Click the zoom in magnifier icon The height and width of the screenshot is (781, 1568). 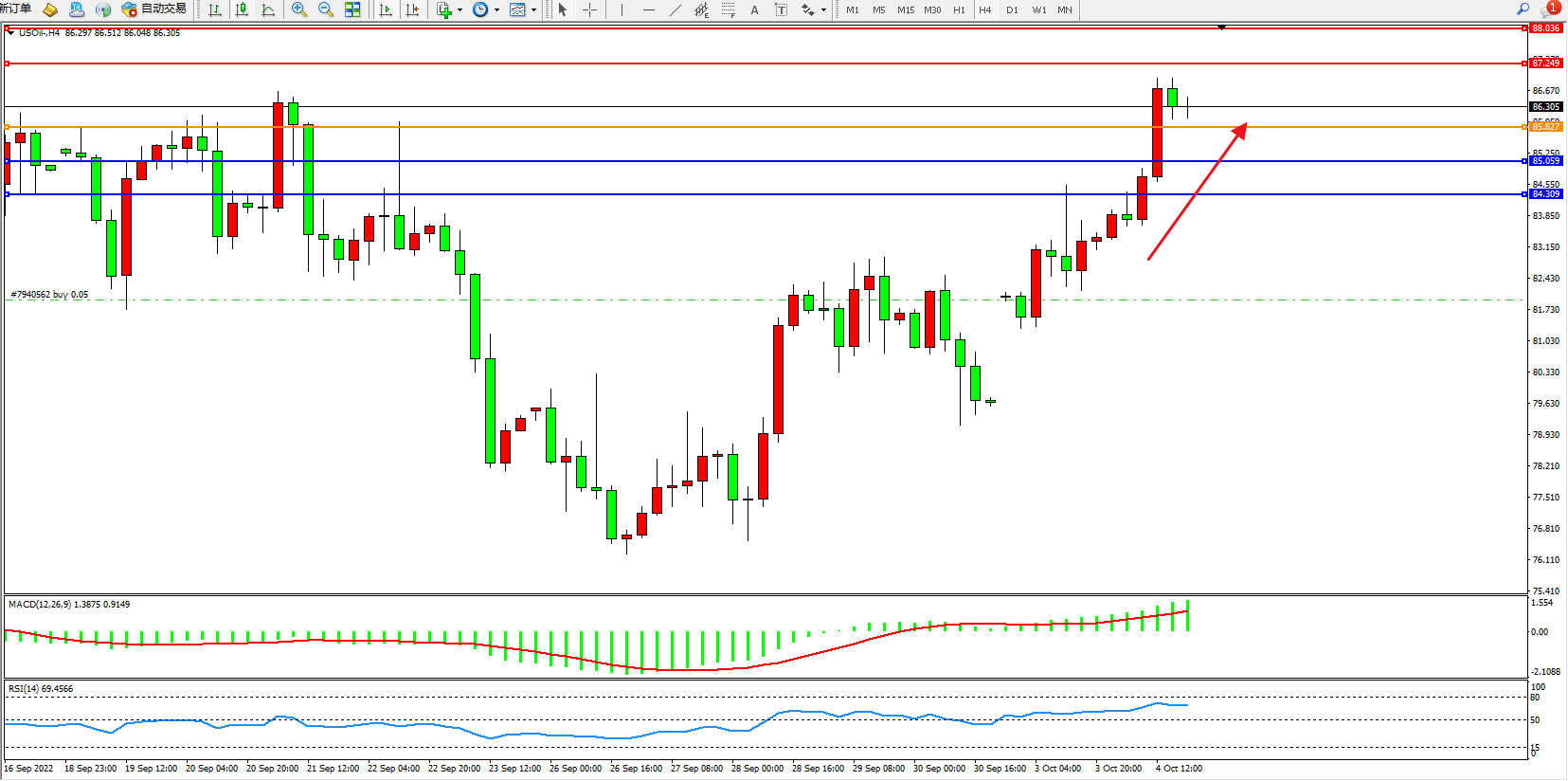coord(299,9)
